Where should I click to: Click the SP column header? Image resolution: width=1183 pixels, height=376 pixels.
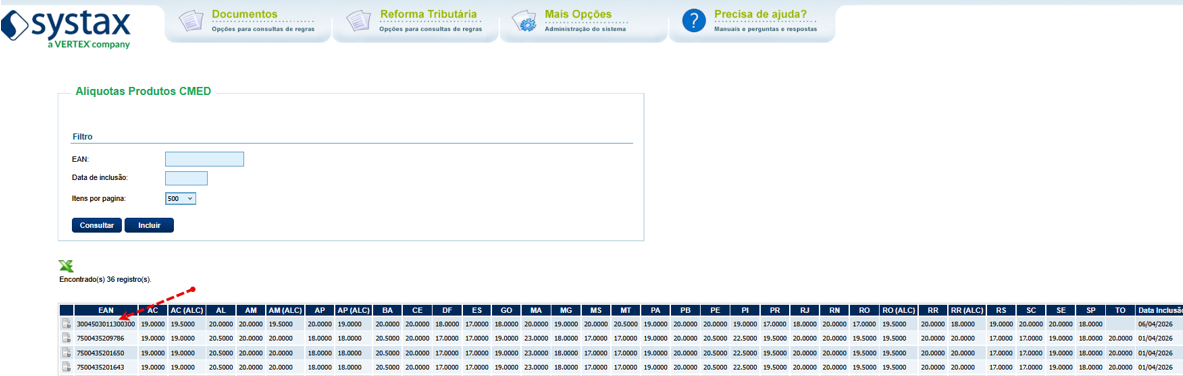pyautogui.click(x=1090, y=310)
